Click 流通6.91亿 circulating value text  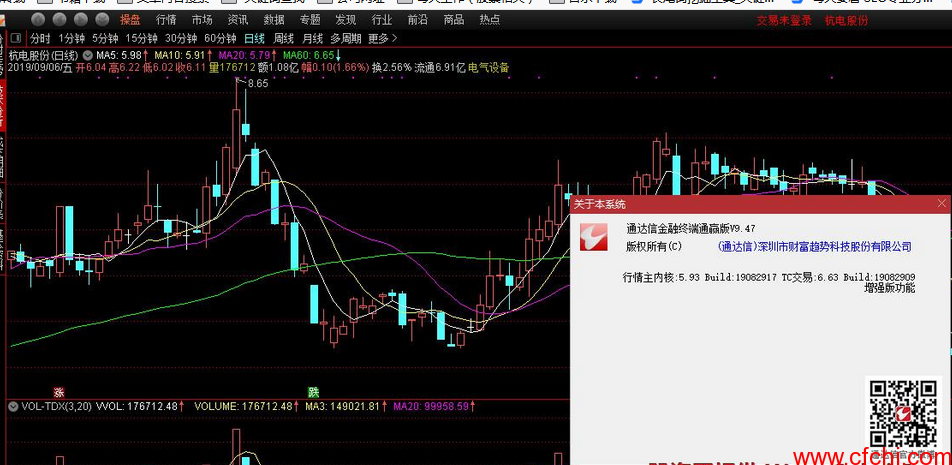pos(440,67)
